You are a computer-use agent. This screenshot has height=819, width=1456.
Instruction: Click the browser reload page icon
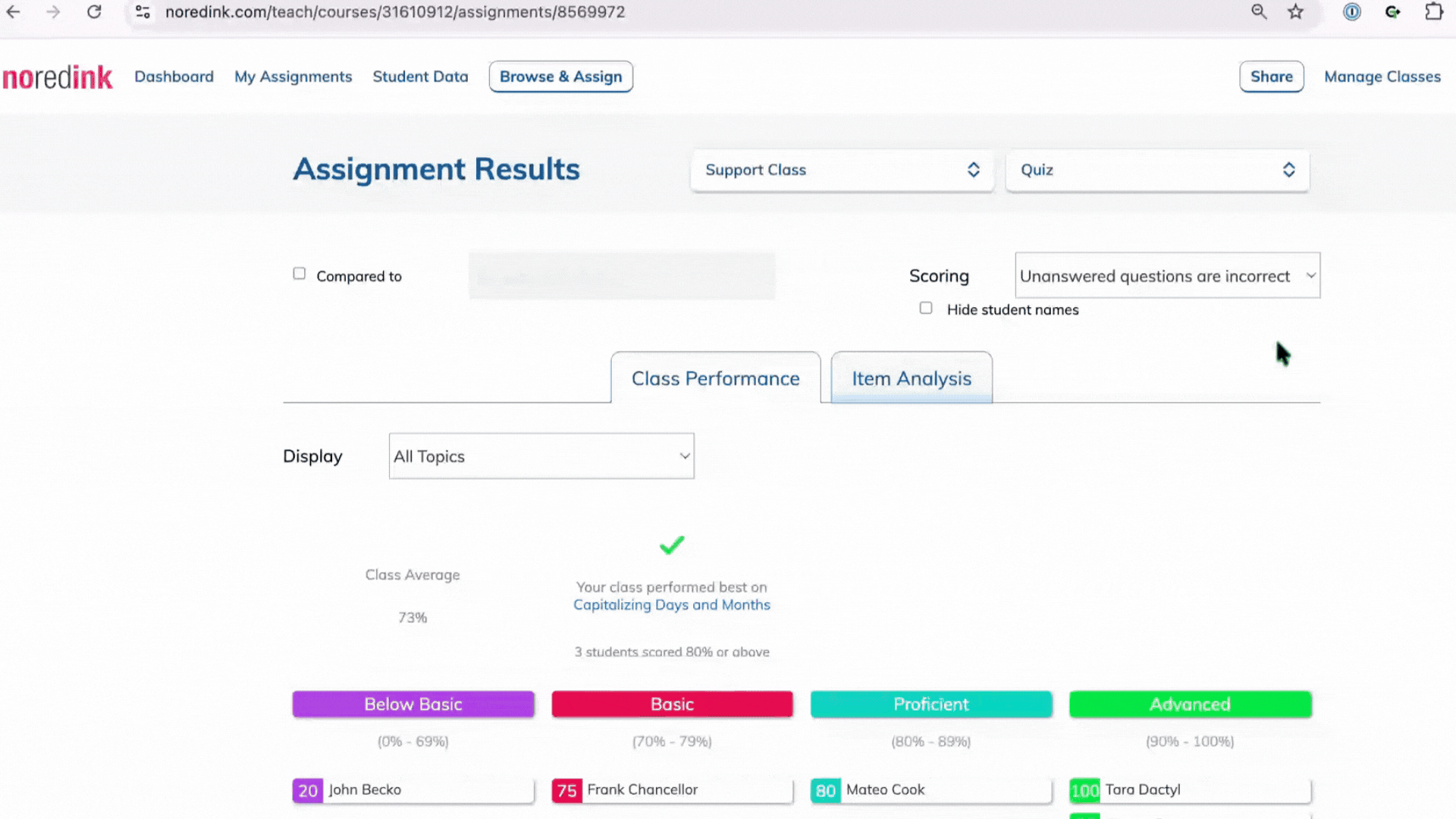[94, 12]
